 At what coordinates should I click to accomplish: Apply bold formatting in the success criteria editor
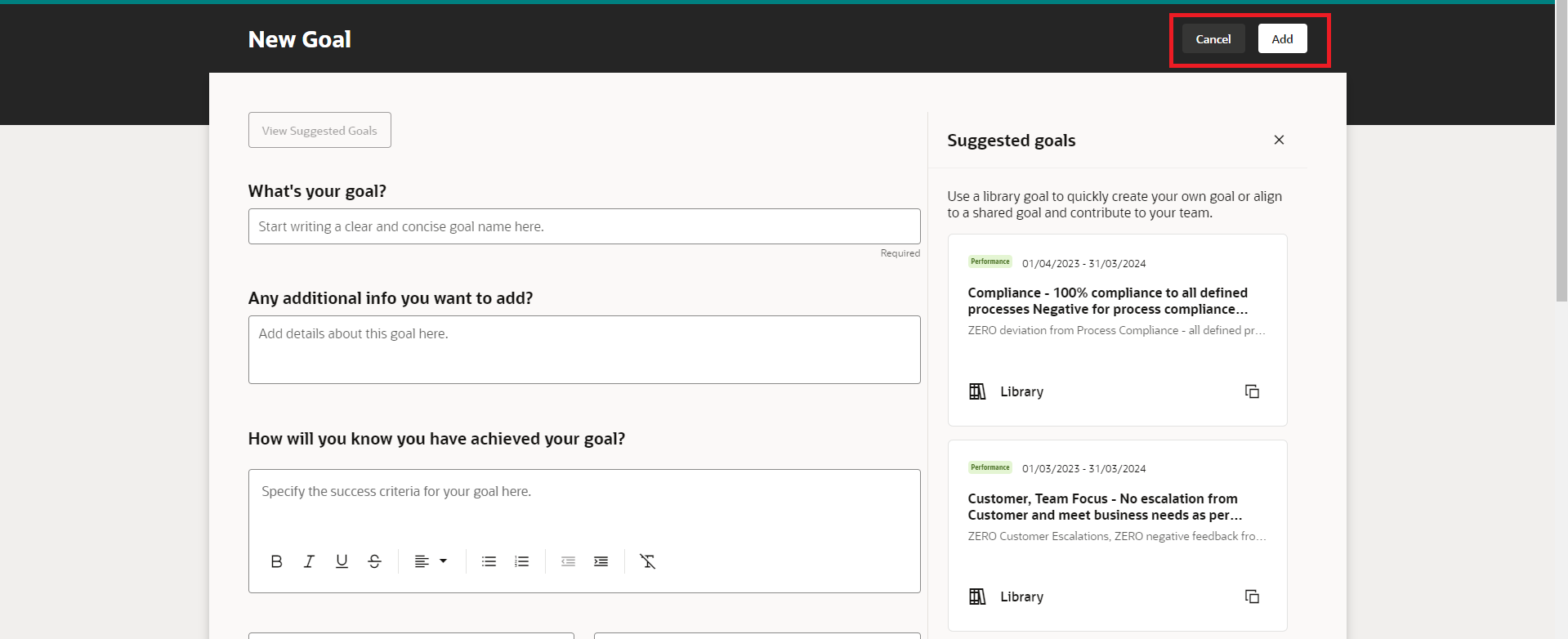276,561
